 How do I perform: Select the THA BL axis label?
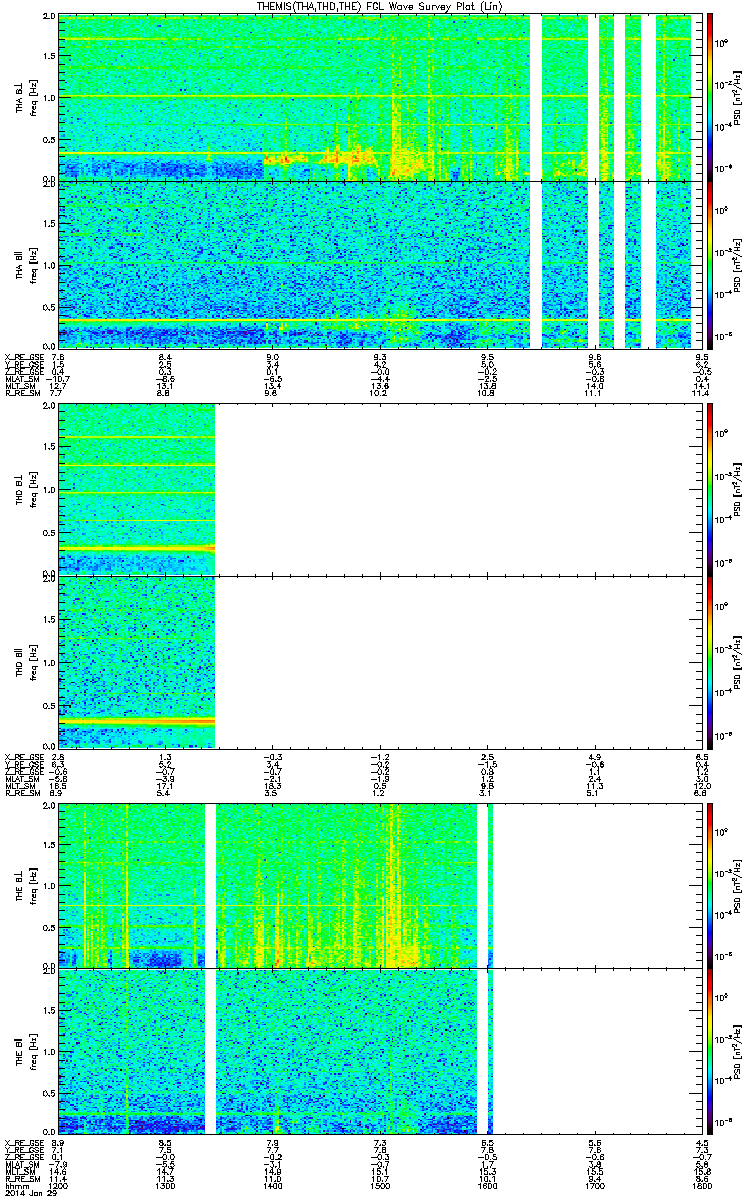point(19,98)
